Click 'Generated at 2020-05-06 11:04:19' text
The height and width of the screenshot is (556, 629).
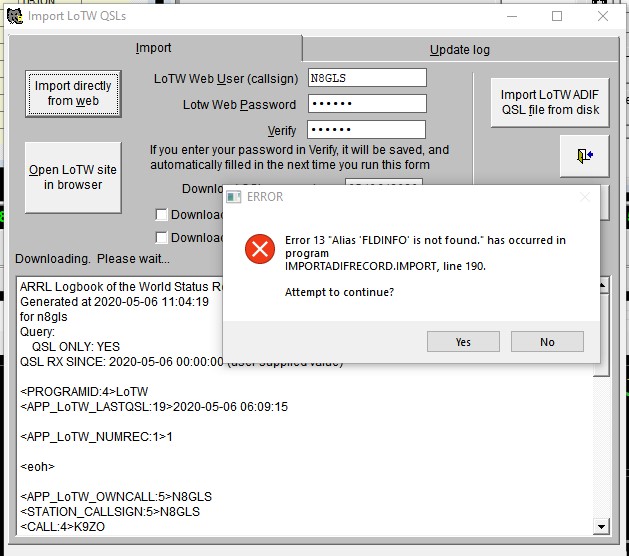point(114,302)
